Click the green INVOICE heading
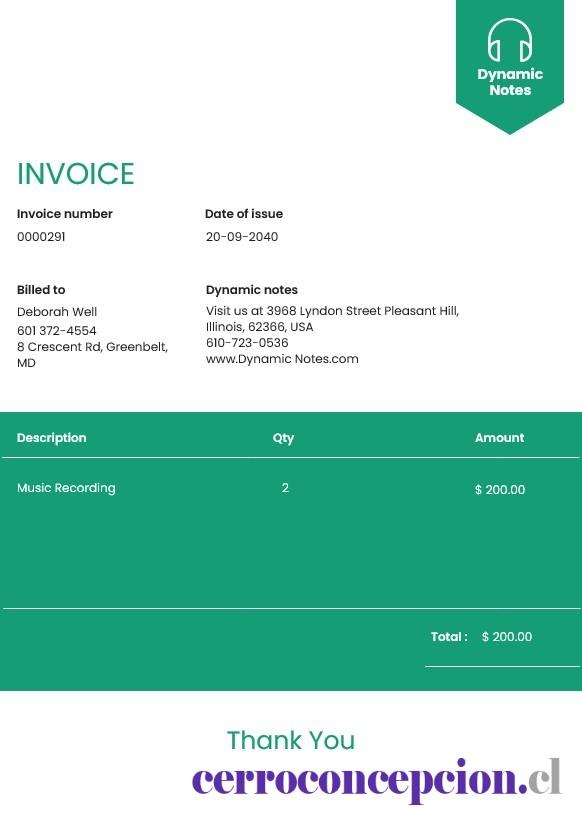This screenshot has height=828, width=582. point(76,174)
